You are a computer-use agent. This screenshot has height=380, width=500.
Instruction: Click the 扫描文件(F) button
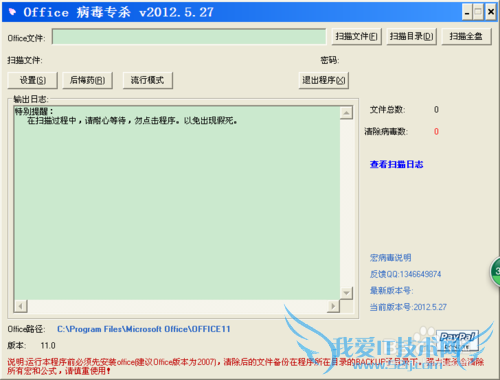(x=356, y=36)
